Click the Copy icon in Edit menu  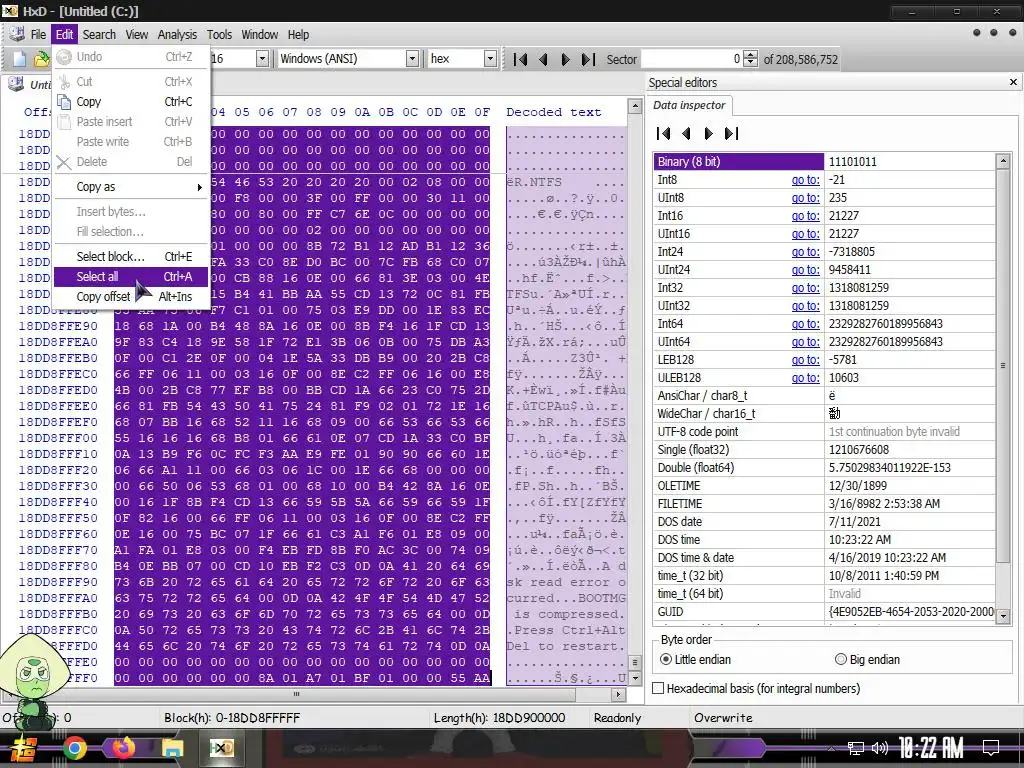(x=64, y=102)
